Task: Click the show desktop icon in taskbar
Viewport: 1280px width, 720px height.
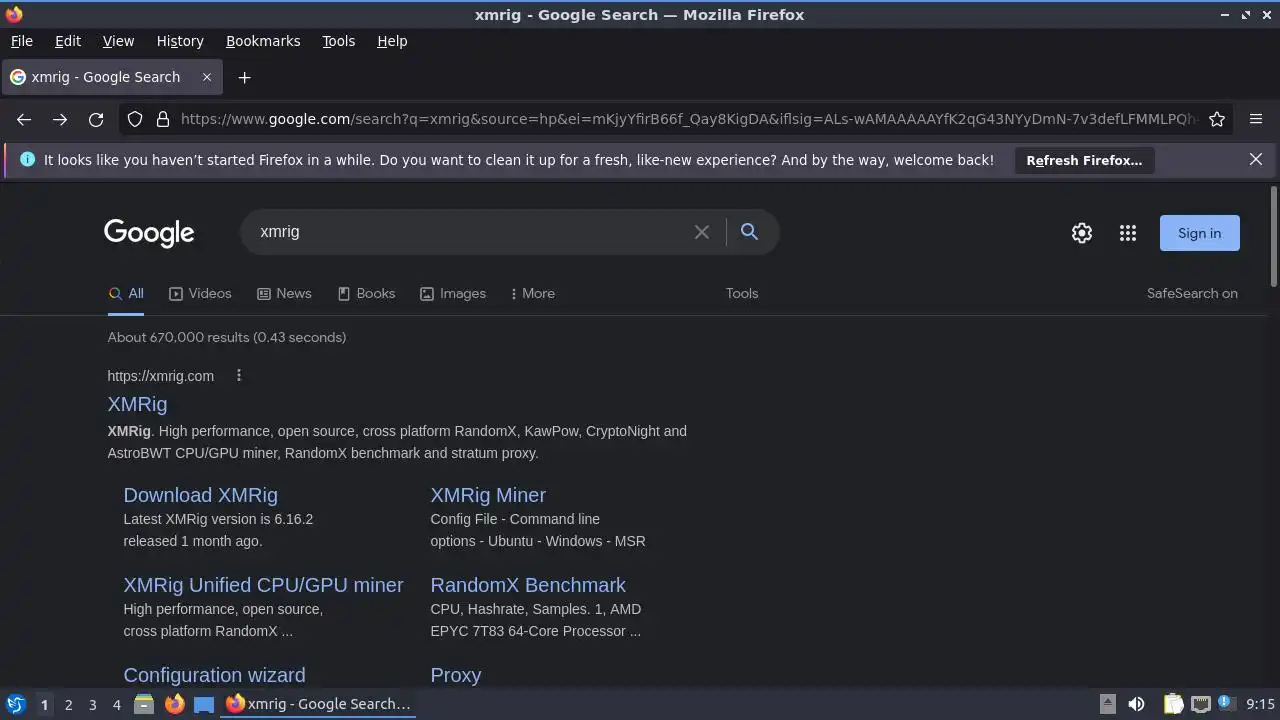Action: [204, 704]
